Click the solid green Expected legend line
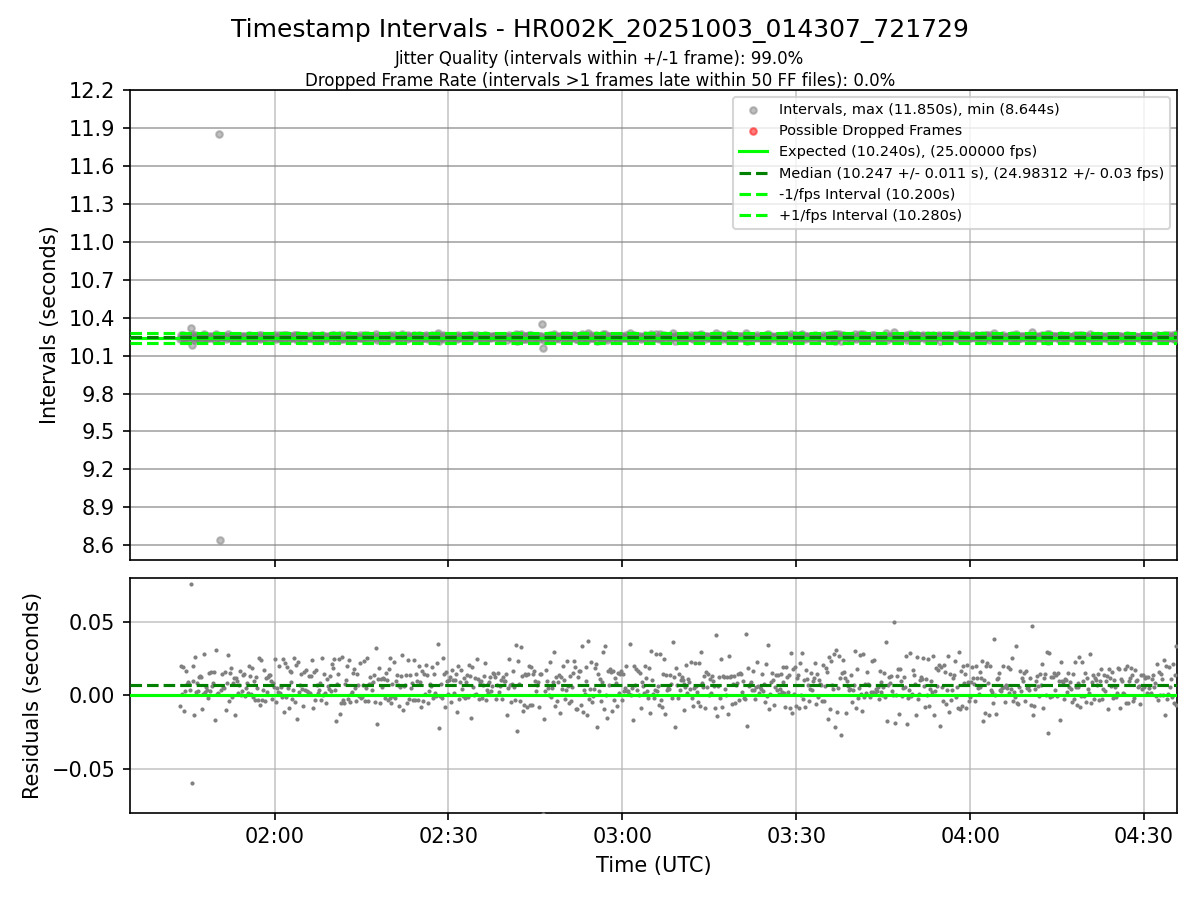The width and height of the screenshot is (1200, 900). 753,151
